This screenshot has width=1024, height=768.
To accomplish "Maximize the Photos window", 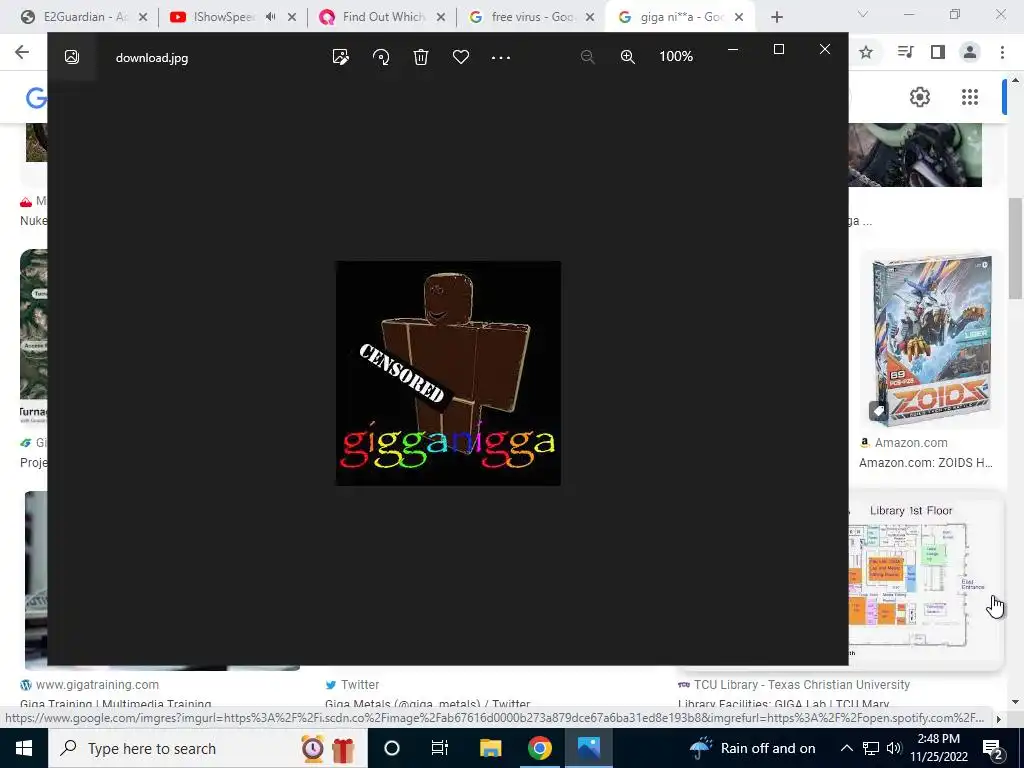I will click(778, 49).
